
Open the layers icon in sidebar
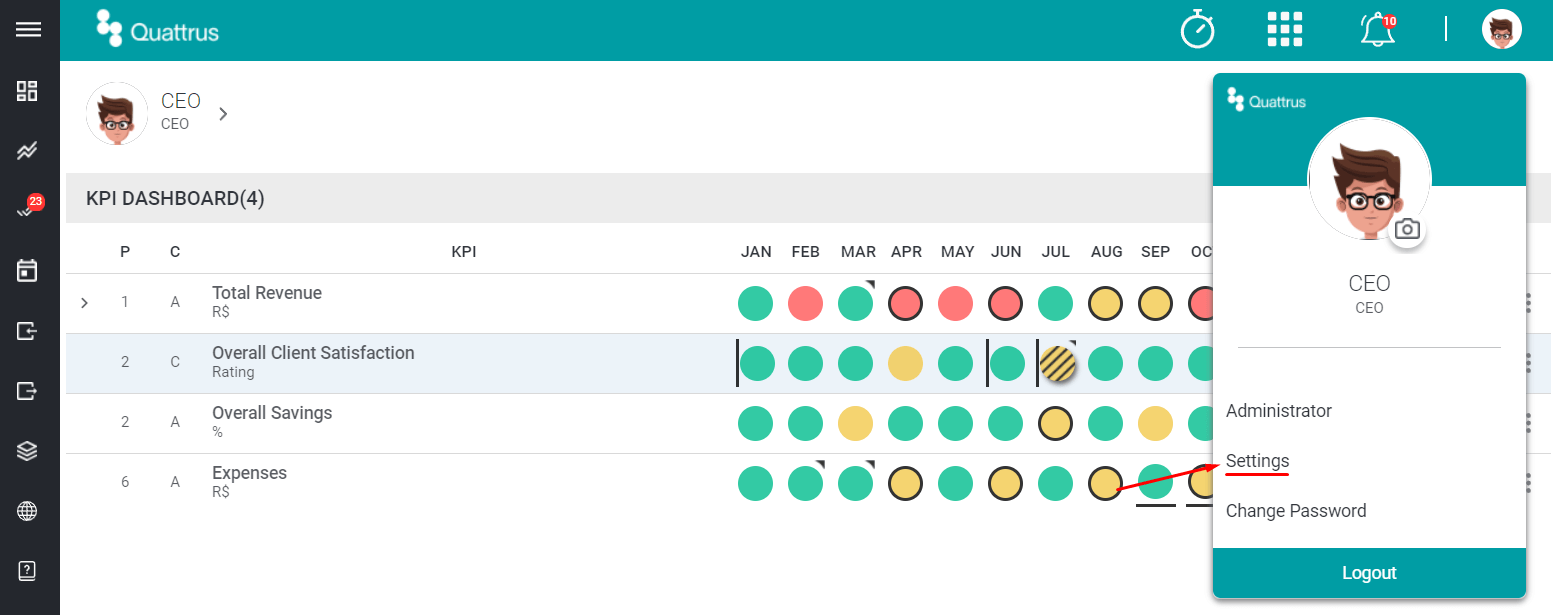(x=27, y=451)
